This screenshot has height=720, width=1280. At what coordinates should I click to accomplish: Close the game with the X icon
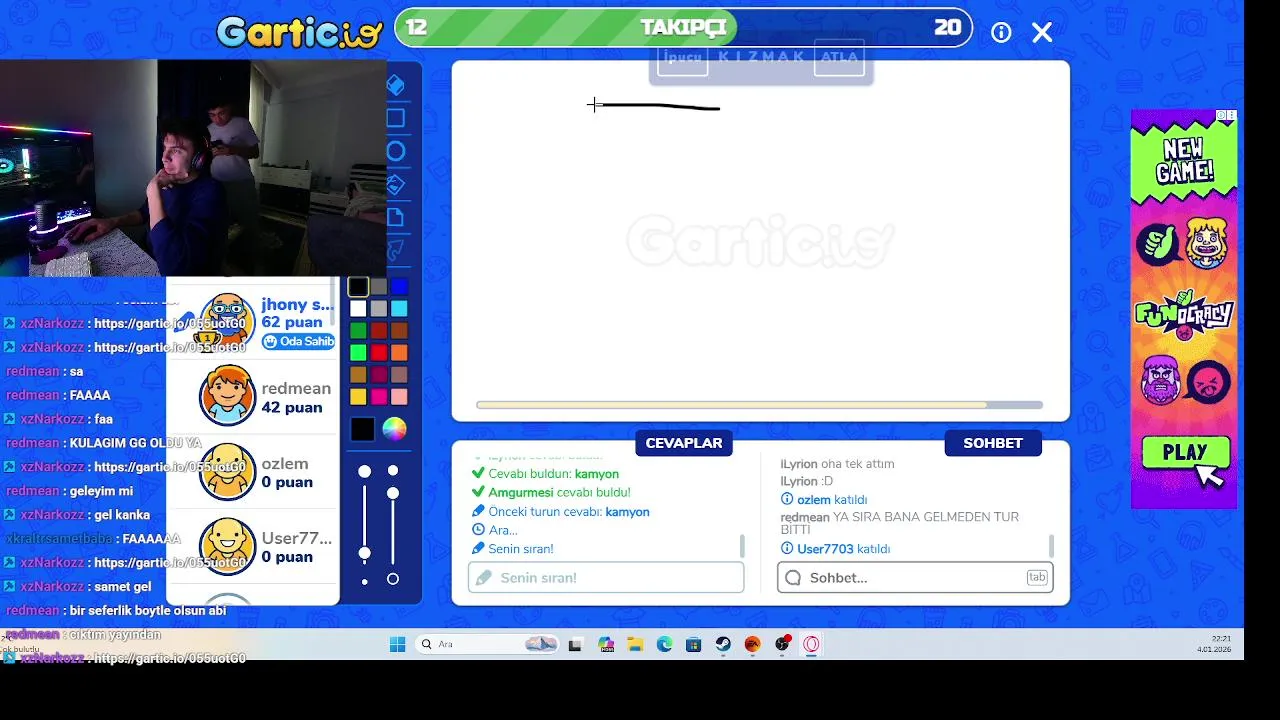coord(1042,32)
